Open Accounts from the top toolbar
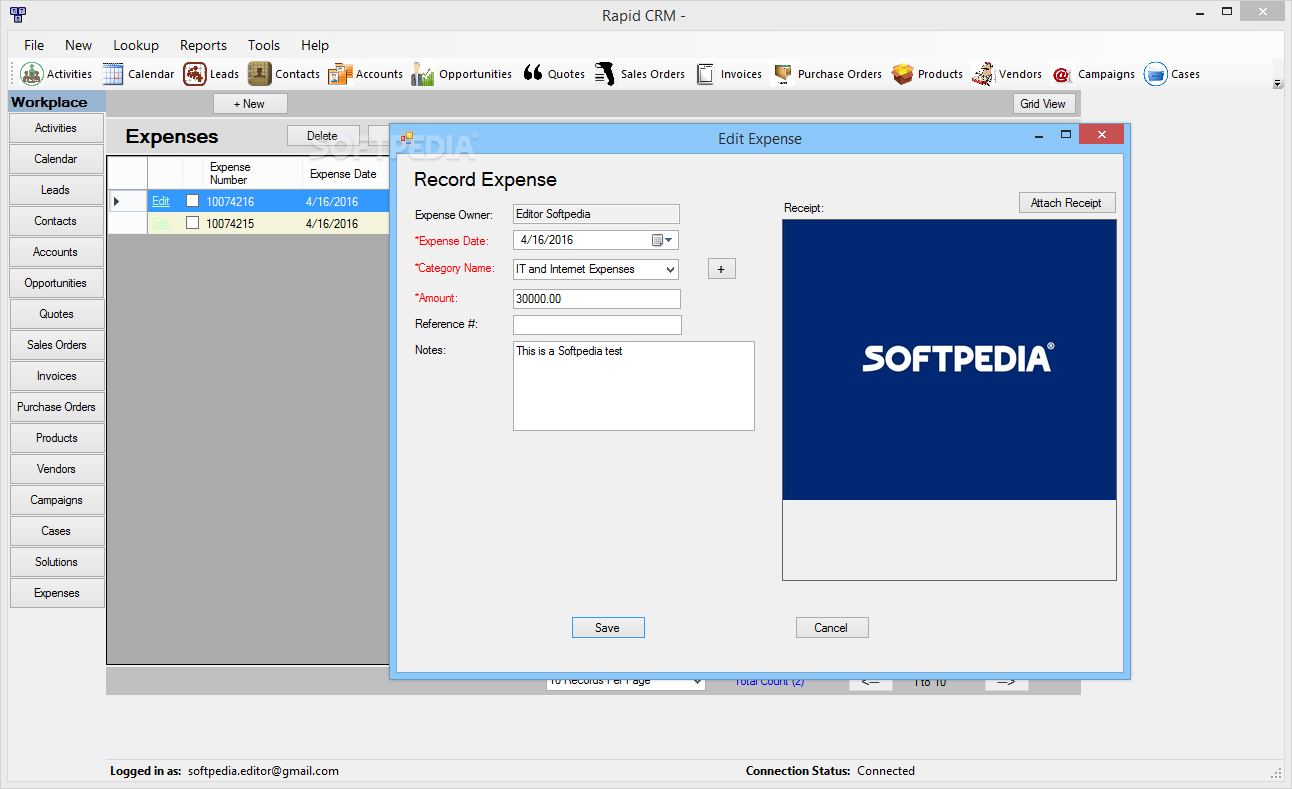The width and height of the screenshot is (1292, 789). coord(366,74)
